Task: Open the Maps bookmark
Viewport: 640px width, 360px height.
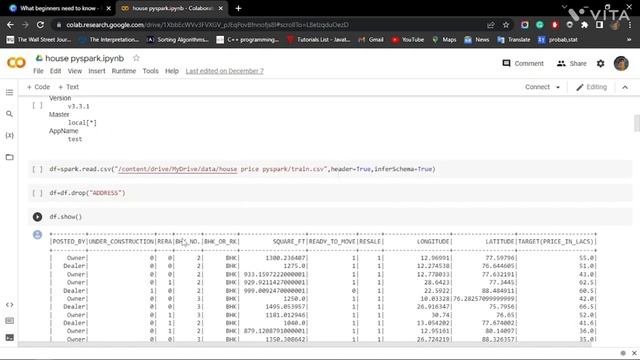Action: 444,40
